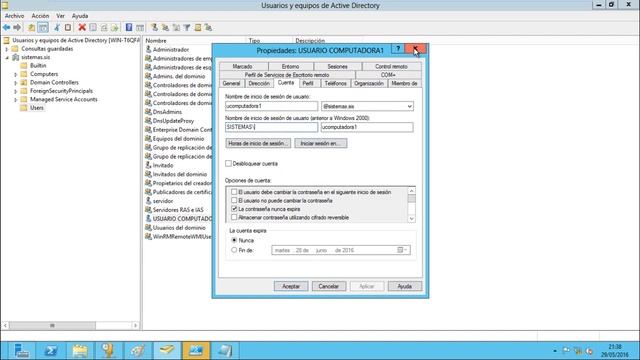
Task: Launch PowerShell from the taskbar
Action: 51,350
